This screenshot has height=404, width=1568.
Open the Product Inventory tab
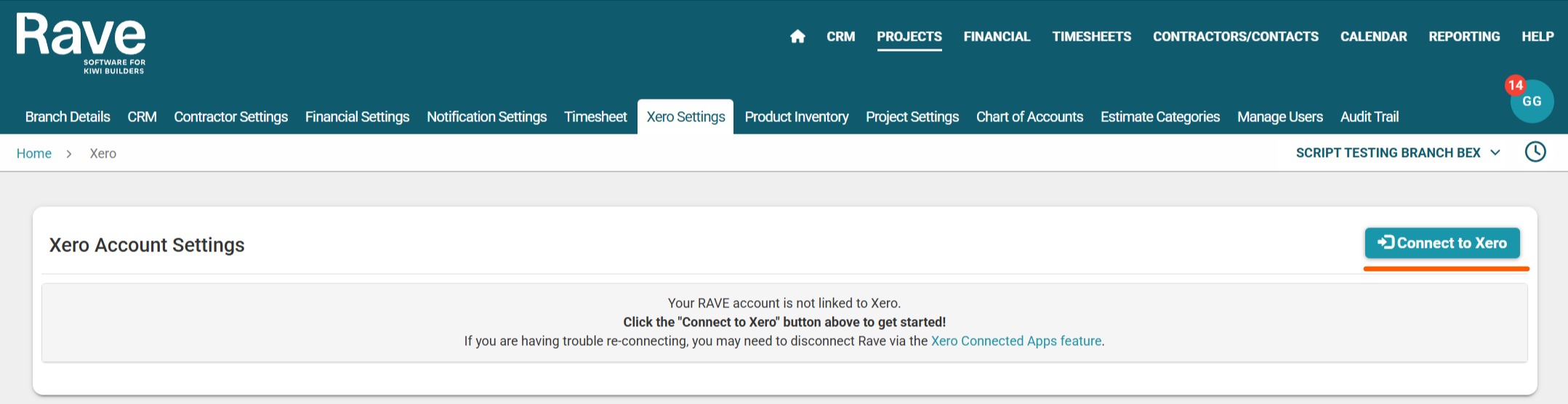click(796, 117)
